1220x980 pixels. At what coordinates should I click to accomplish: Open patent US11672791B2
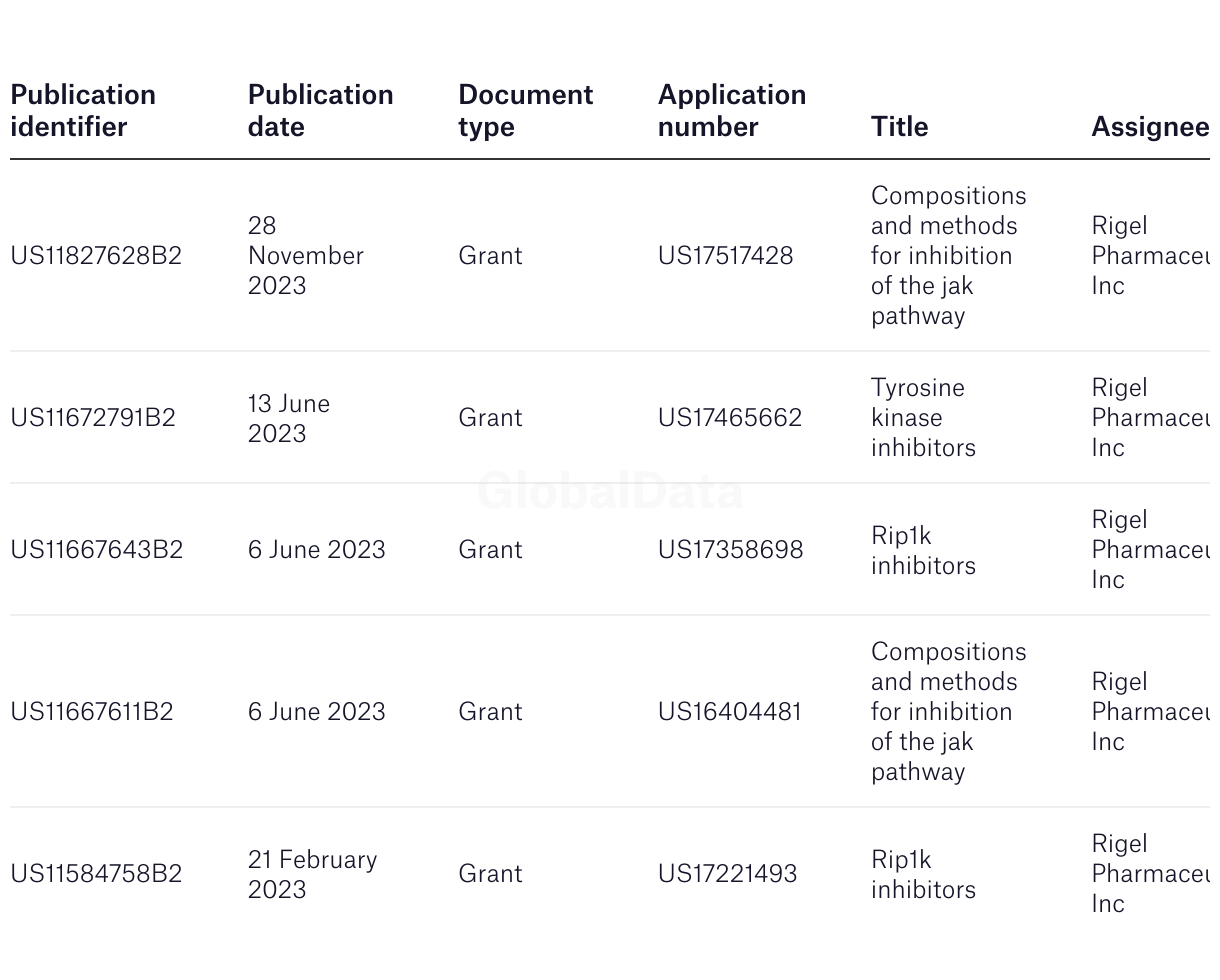coord(93,418)
